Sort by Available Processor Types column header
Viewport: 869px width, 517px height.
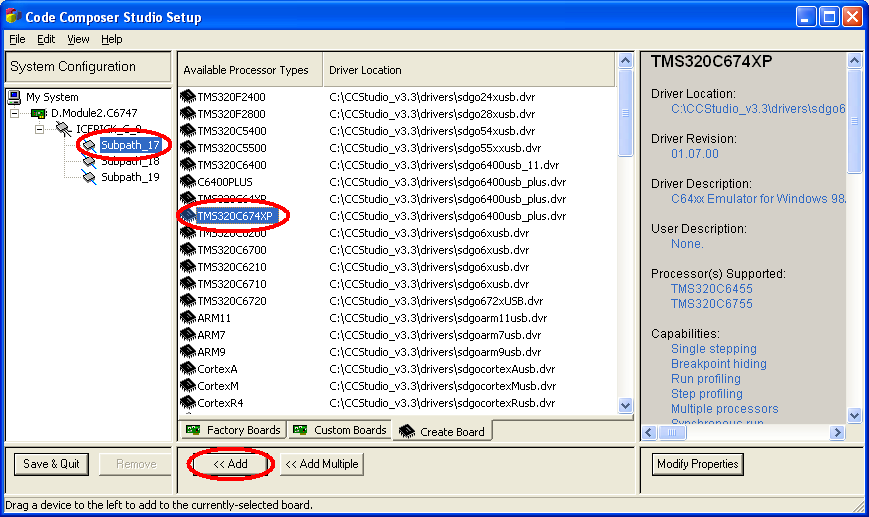(251, 70)
